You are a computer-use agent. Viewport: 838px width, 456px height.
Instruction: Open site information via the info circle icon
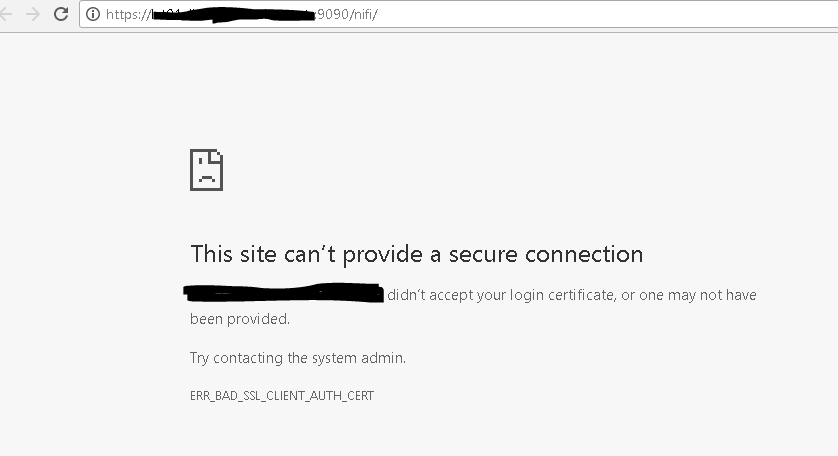(93, 14)
